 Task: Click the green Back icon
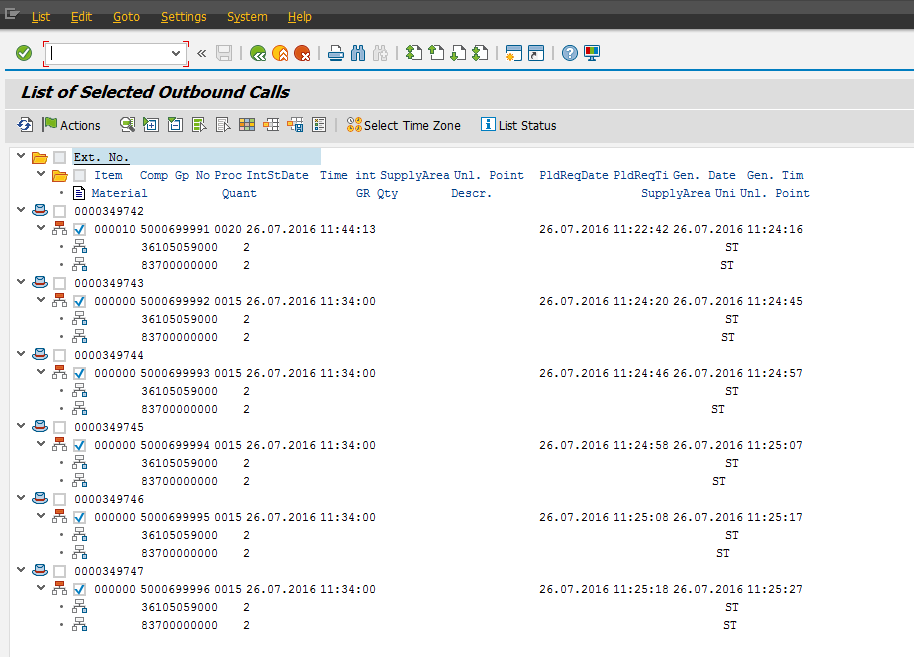(258, 54)
